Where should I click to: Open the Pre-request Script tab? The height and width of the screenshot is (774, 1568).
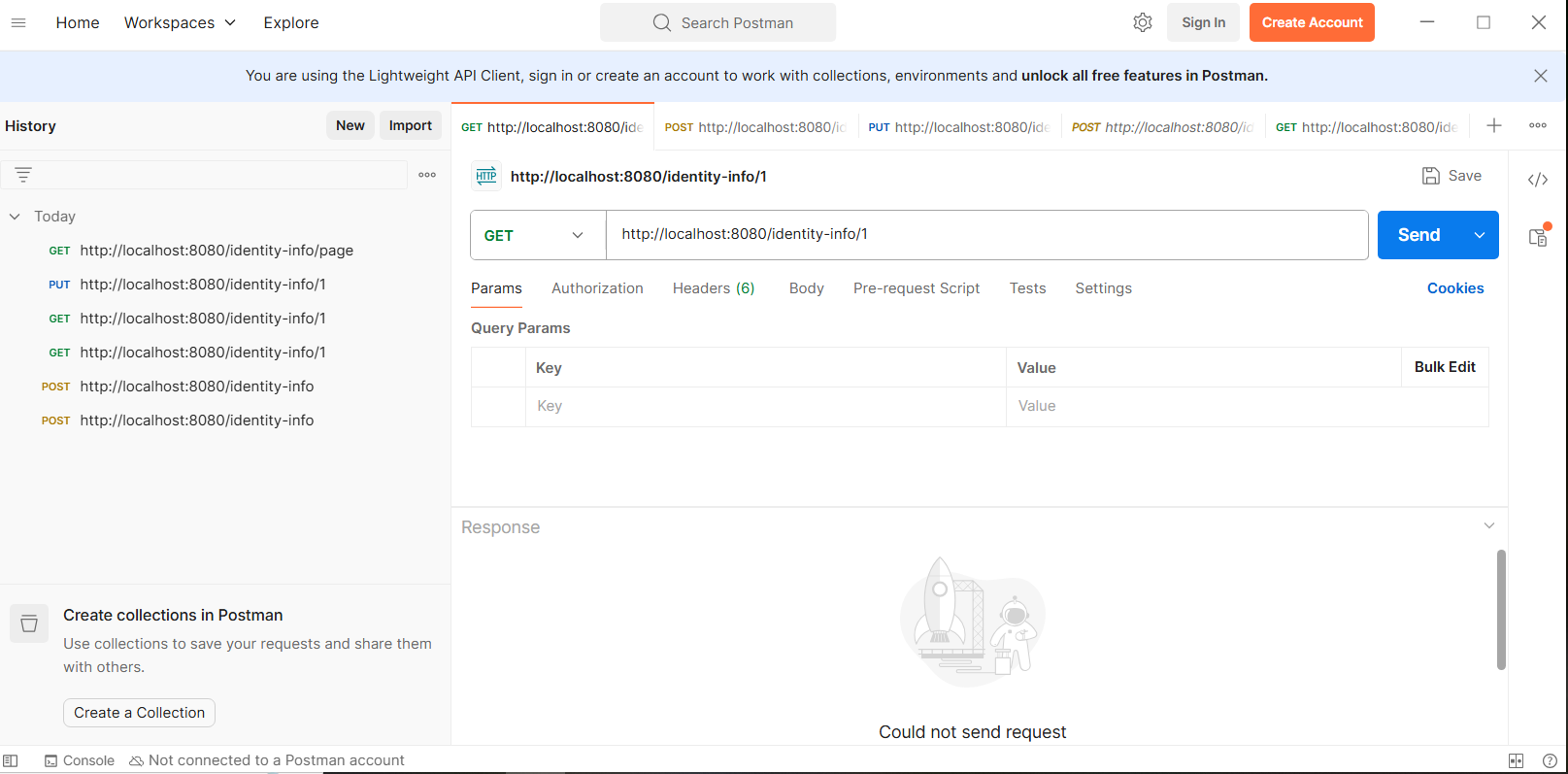pos(917,288)
